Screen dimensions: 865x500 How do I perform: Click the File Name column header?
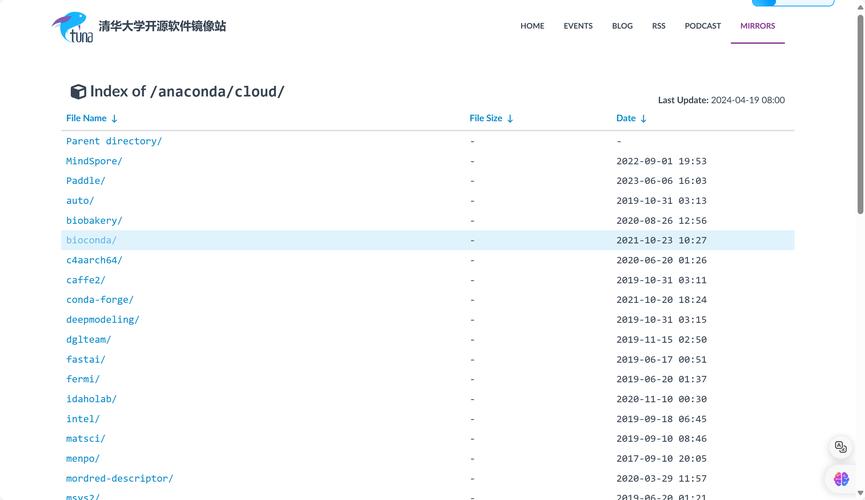click(86, 118)
